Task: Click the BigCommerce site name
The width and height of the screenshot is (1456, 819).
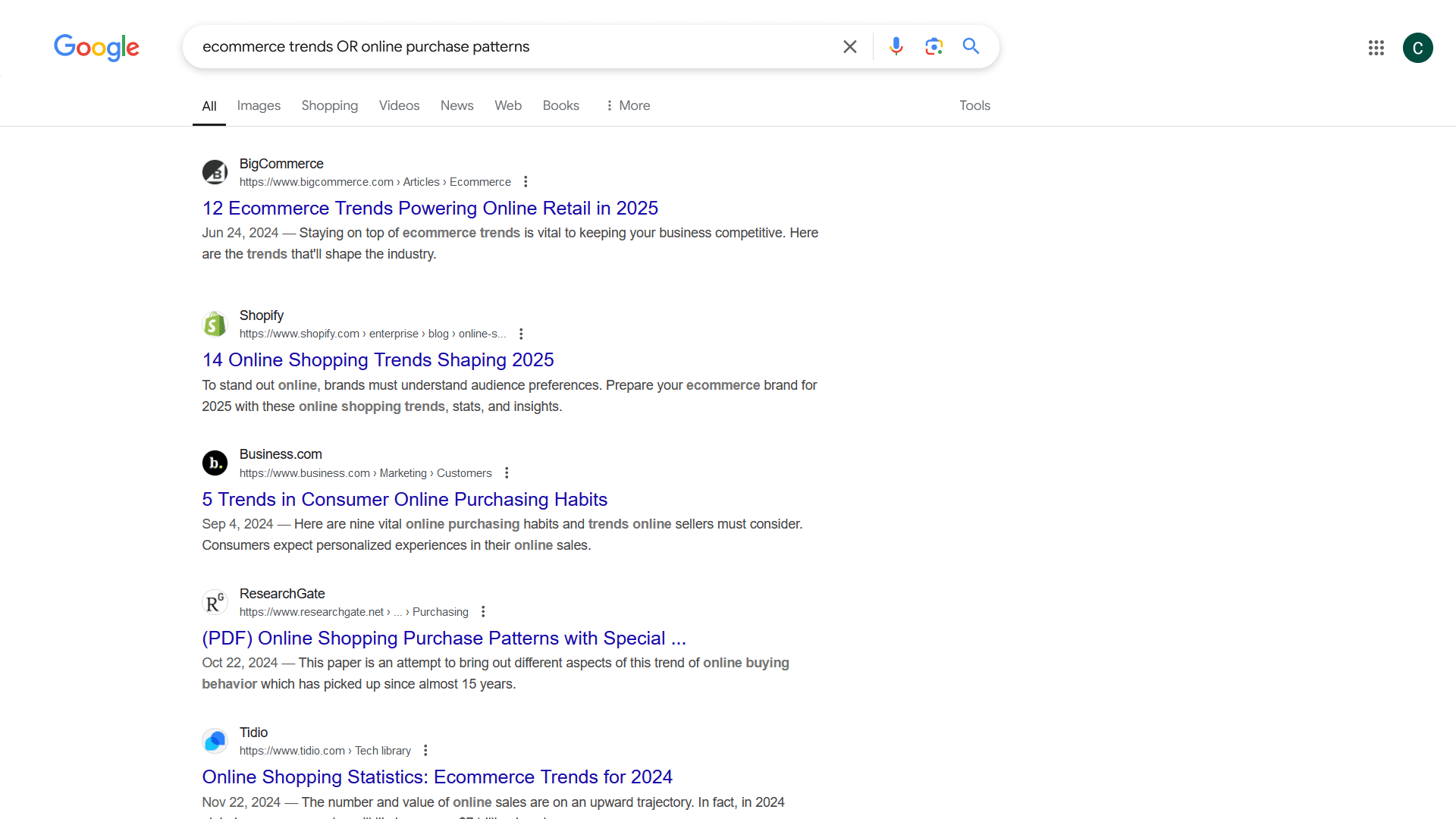Action: pyautogui.click(x=281, y=164)
